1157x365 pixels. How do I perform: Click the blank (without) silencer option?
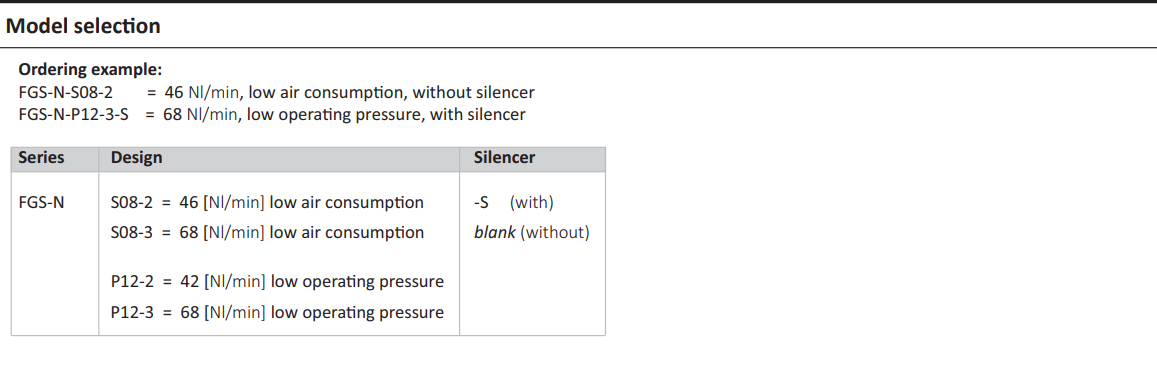click(x=531, y=233)
